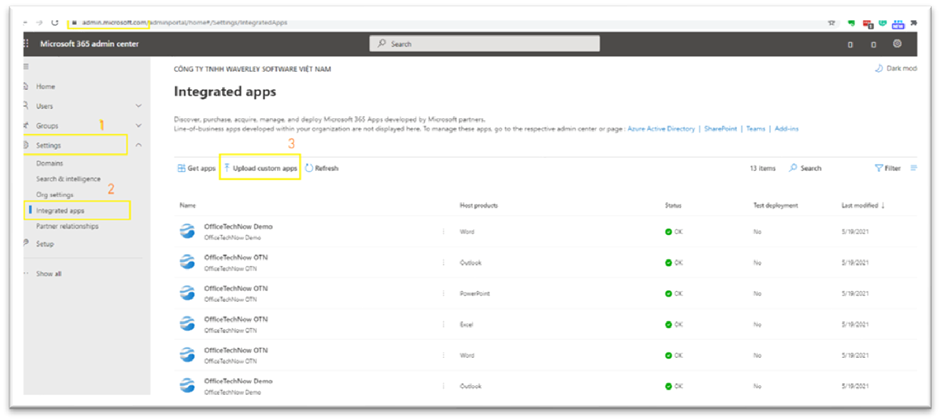Click the Get apps button label
This screenshot has width=940, height=420.
coord(201,168)
